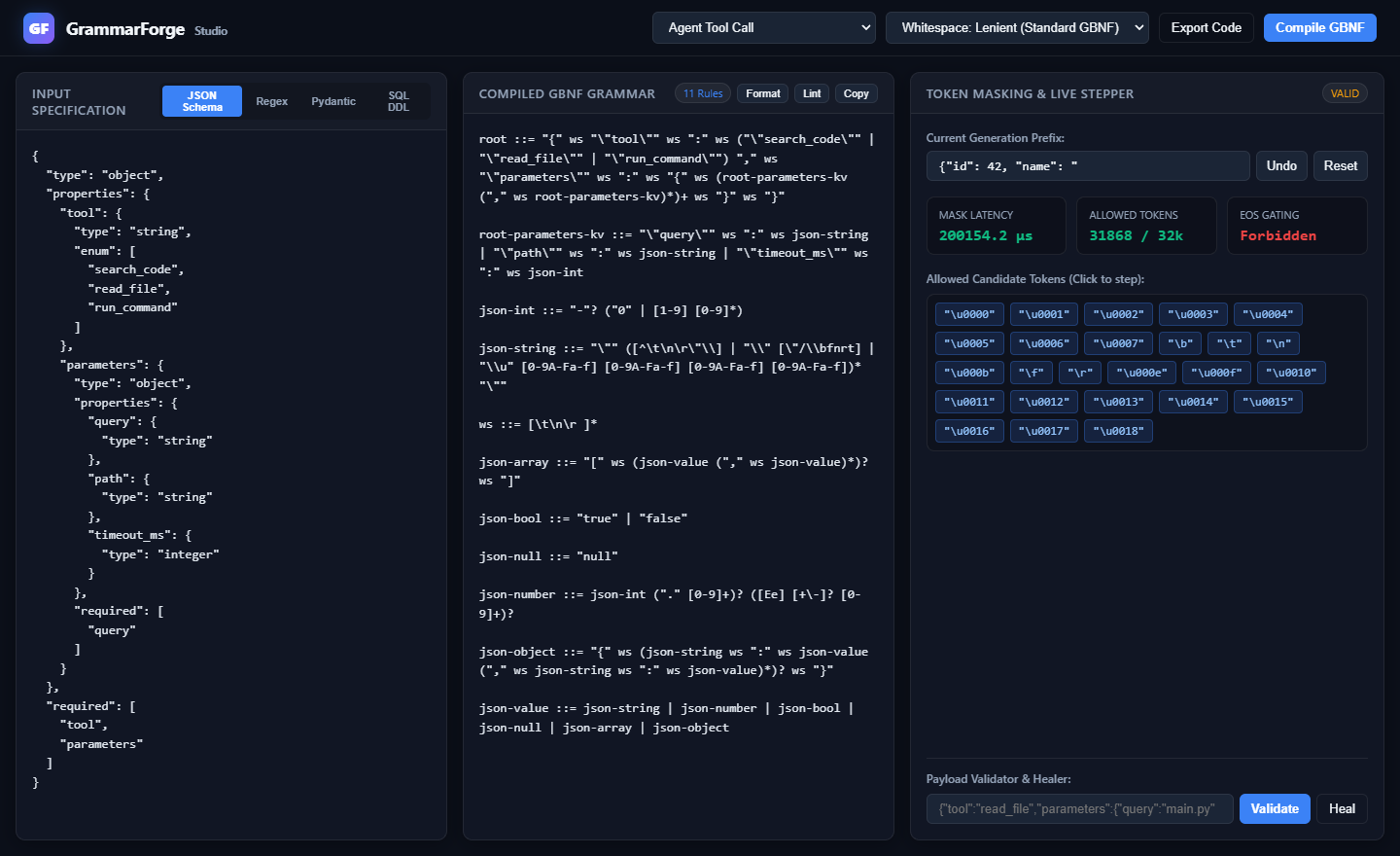Run Lint on the compiled grammar

812,93
